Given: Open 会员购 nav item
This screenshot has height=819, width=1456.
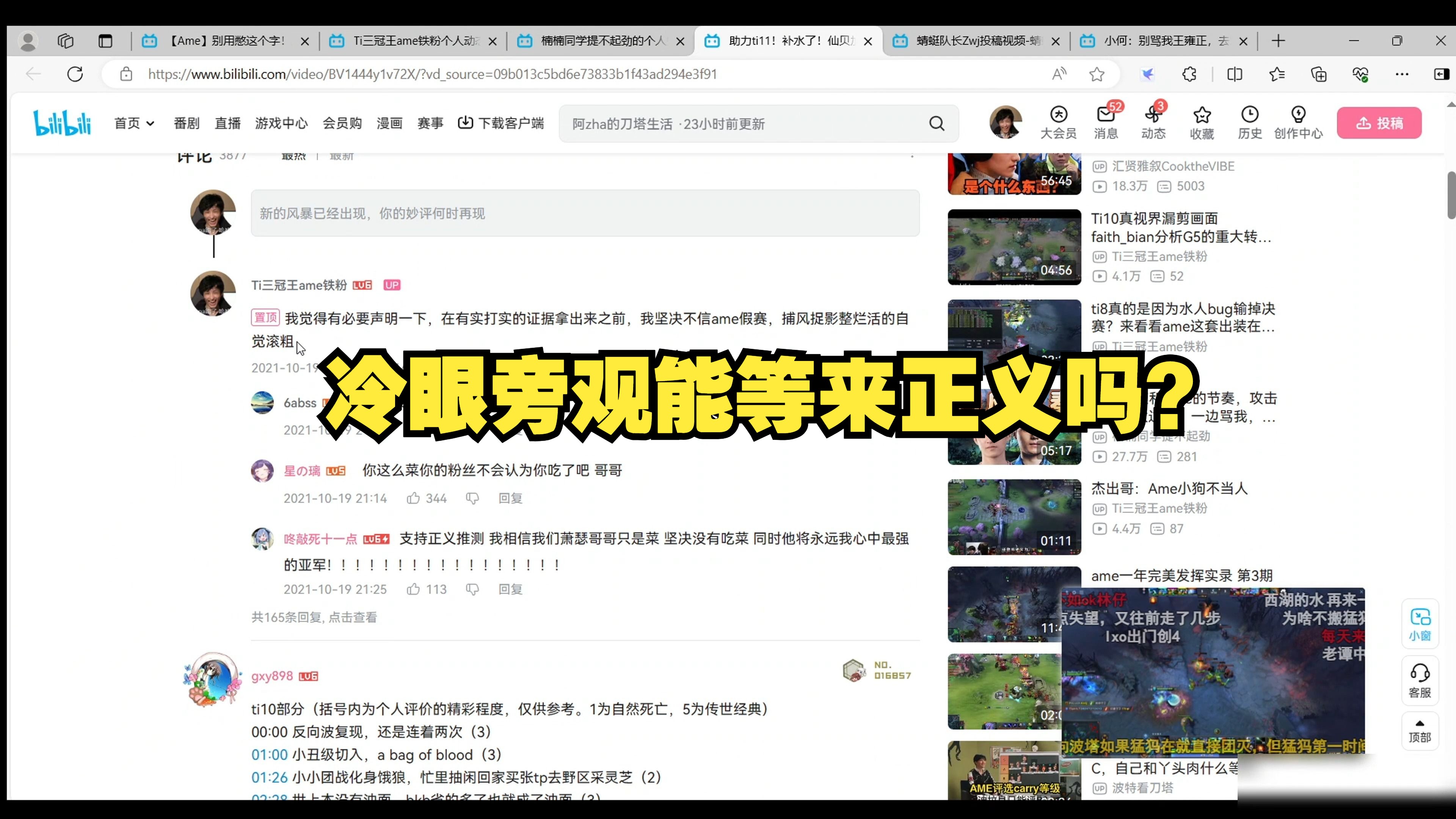Looking at the screenshot, I should pyautogui.click(x=342, y=123).
